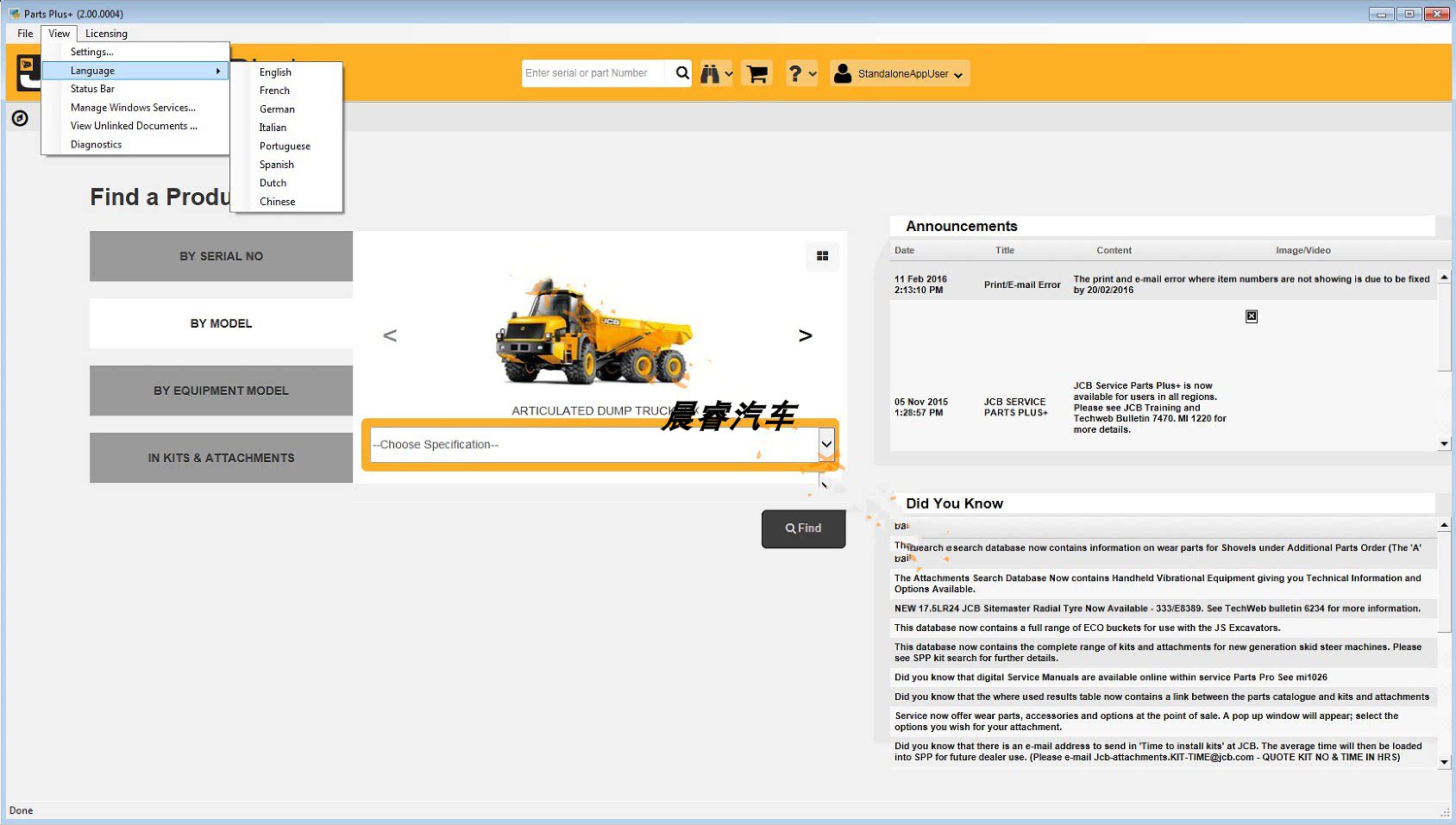Open the binoculars advanced search icon
1456x825 pixels.
click(x=710, y=74)
